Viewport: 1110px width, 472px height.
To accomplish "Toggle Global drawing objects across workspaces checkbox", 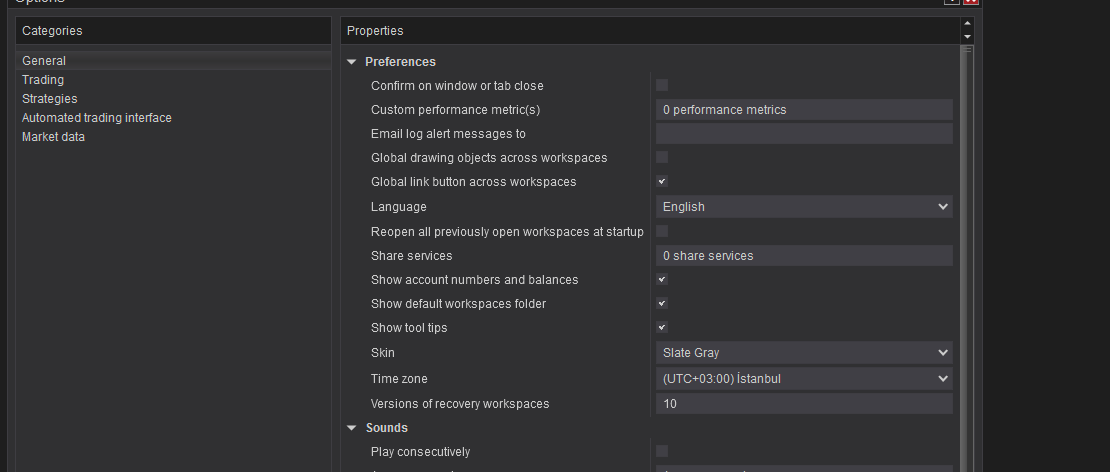I will coord(662,157).
